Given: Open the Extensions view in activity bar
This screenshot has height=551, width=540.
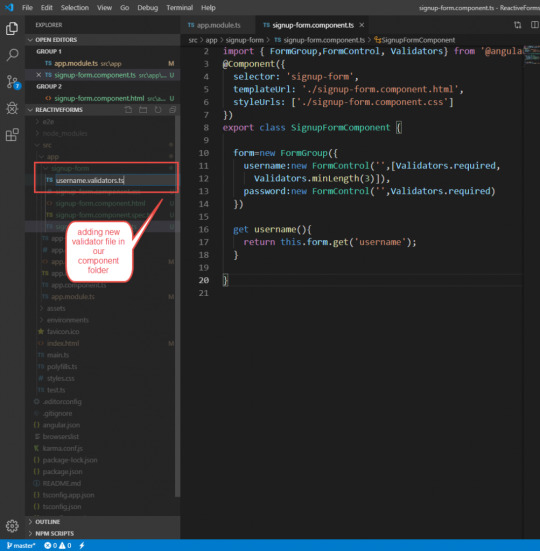Looking at the screenshot, I should coord(12,135).
